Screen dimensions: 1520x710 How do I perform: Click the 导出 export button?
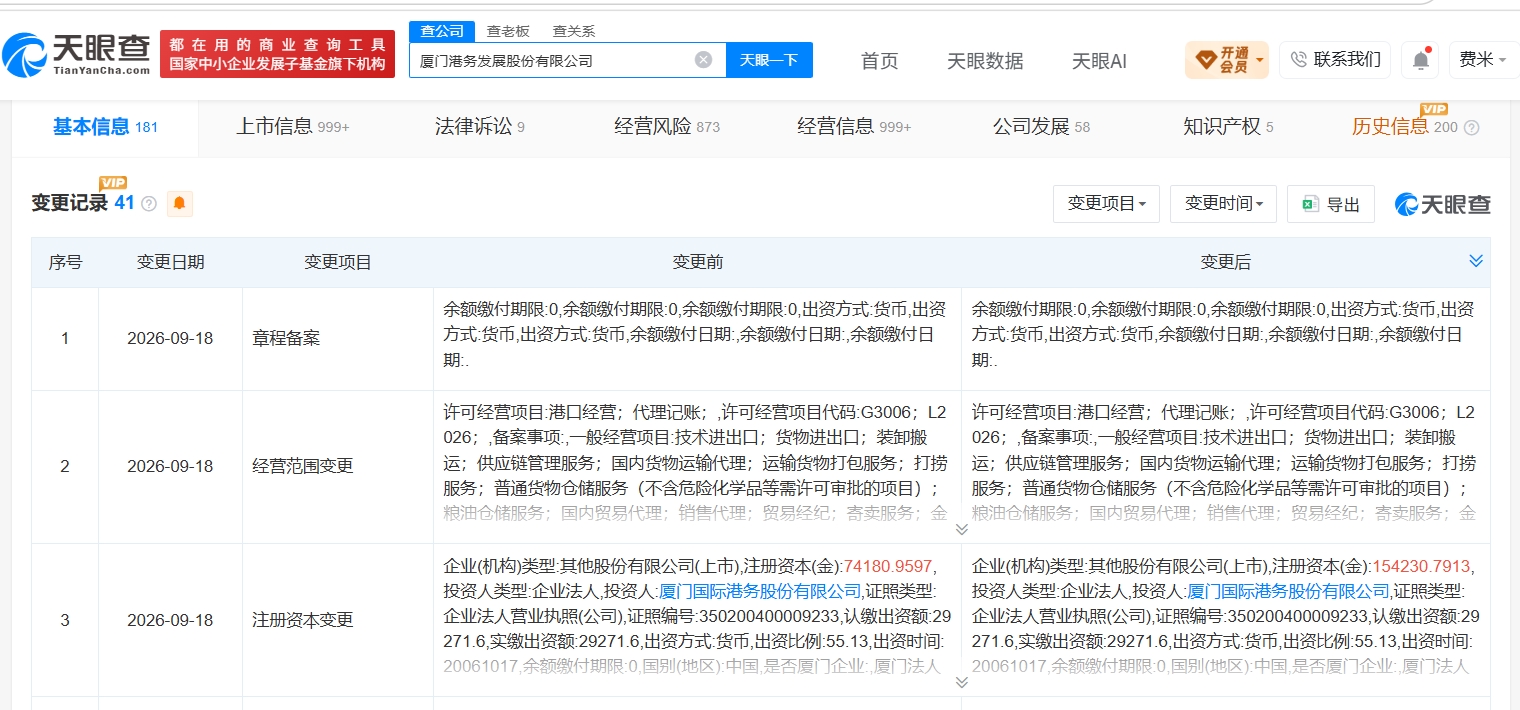pyautogui.click(x=1330, y=204)
